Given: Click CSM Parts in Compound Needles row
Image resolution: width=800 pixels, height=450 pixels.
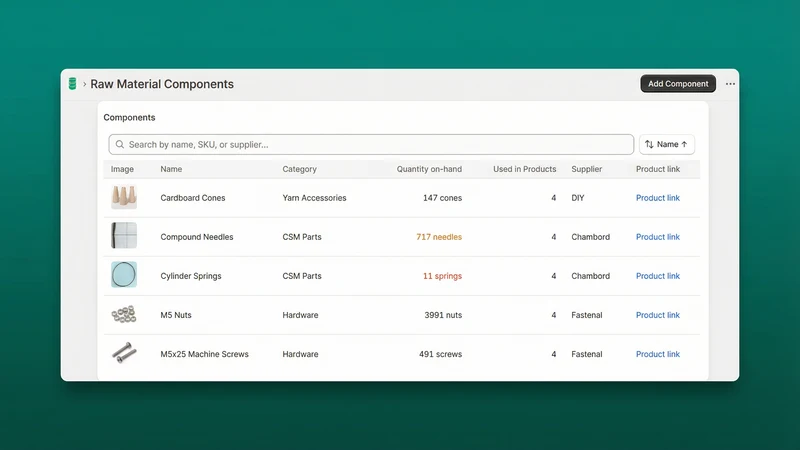Looking at the screenshot, I should click(x=302, y=237).
